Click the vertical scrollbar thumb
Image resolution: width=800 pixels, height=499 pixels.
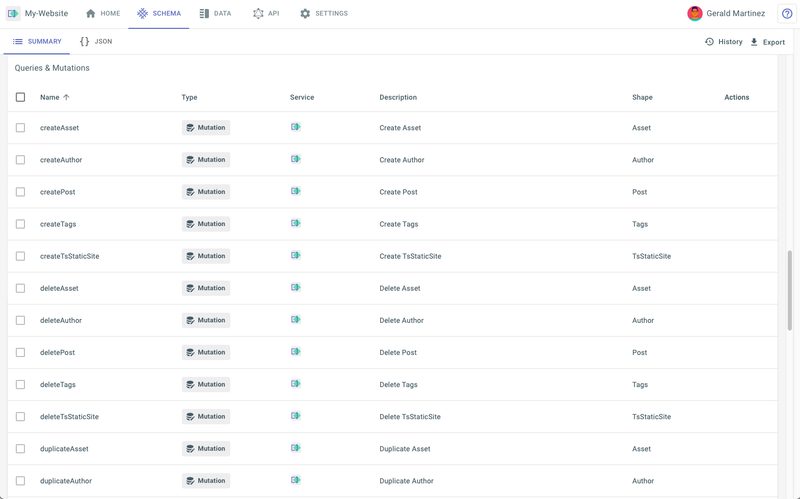(x=790, y=290)
